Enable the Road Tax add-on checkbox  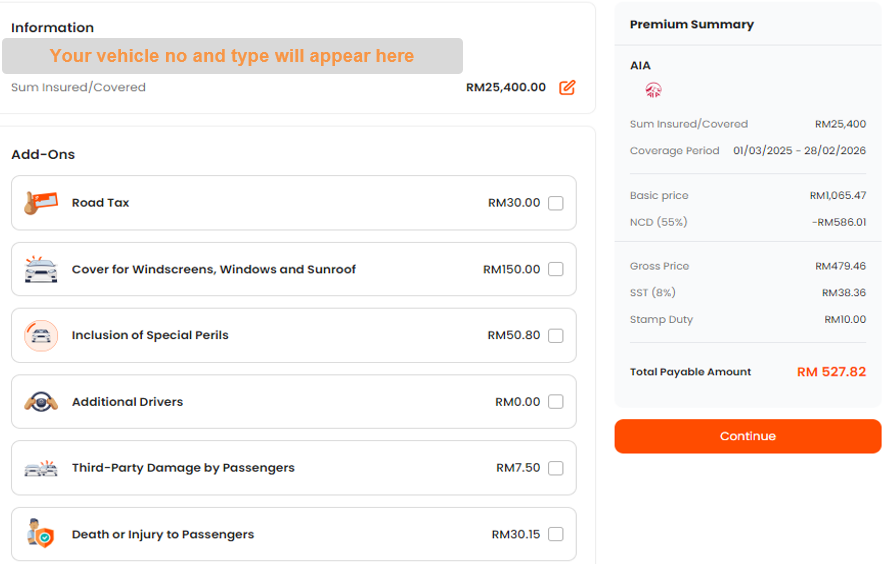coord(556,203)
